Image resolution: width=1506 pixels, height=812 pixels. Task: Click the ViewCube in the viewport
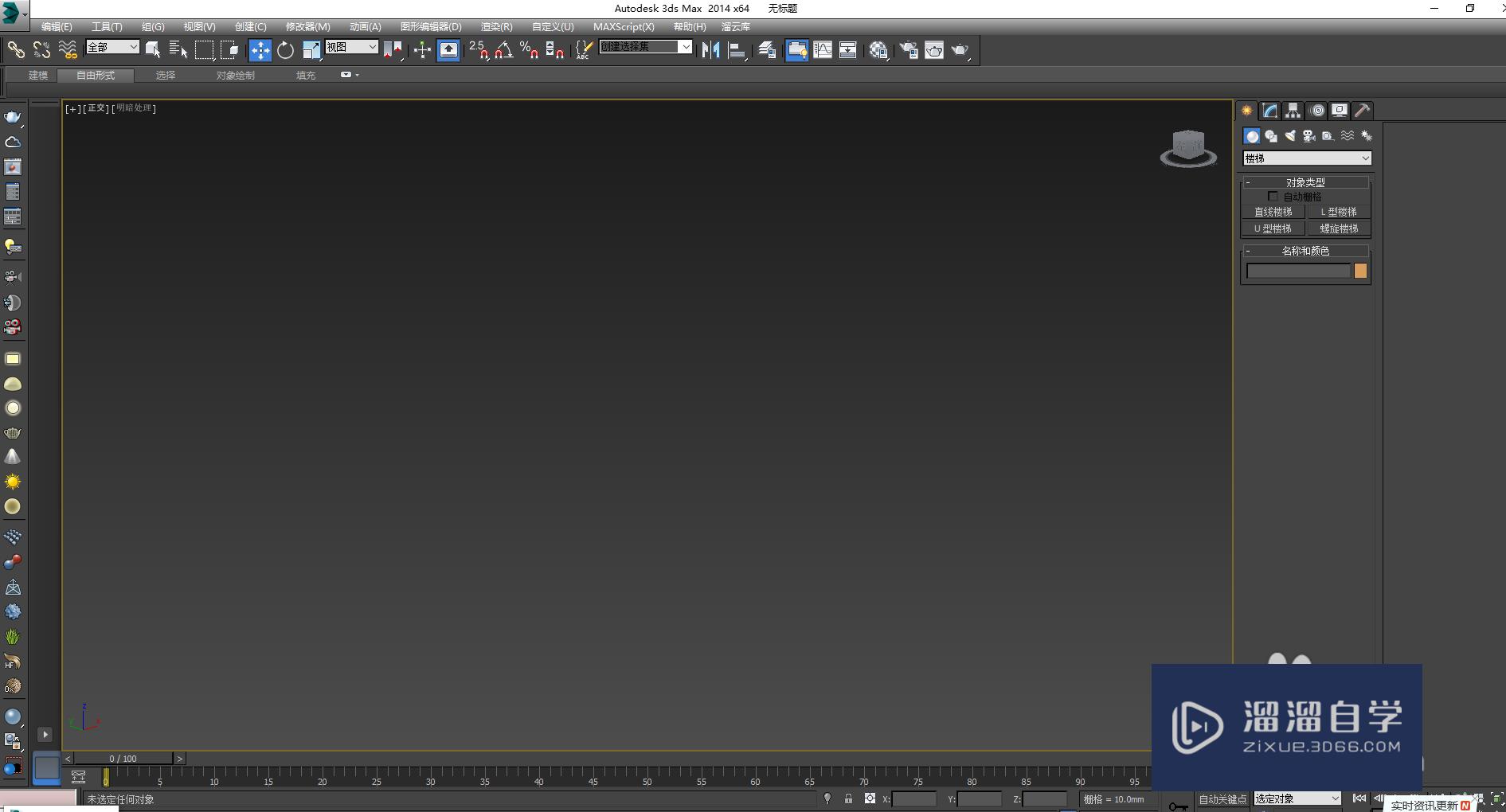pos(1188,149)
